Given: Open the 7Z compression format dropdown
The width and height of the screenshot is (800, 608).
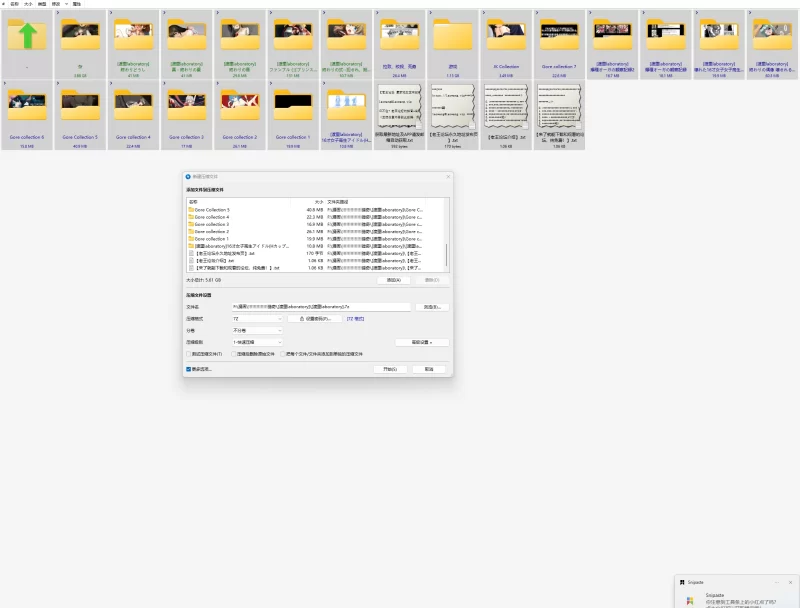Looking at the screenshot, I should tap(257, 318).
